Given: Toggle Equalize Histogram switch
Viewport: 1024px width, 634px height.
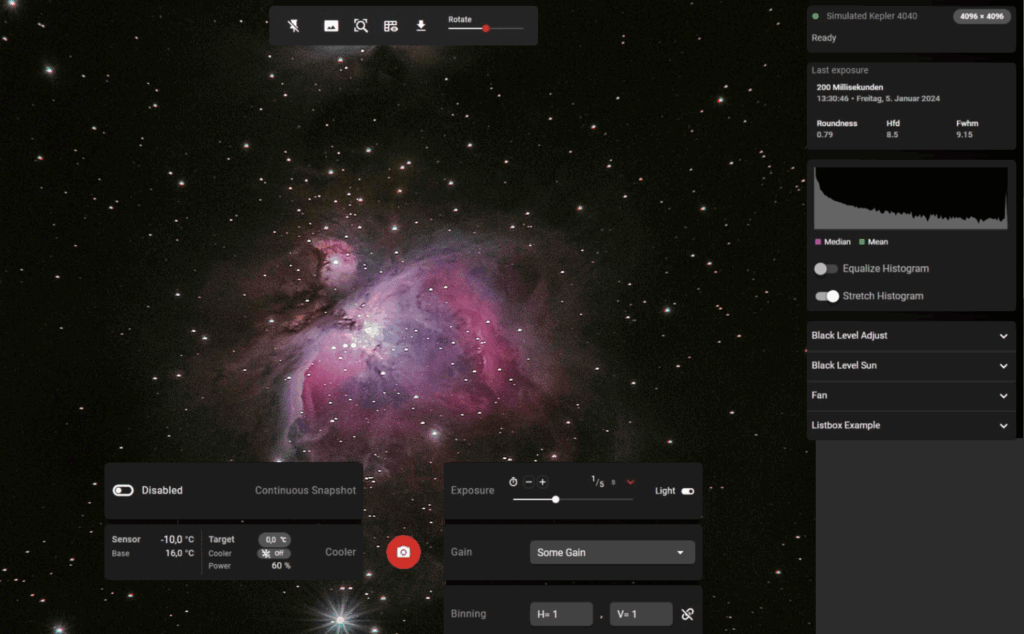Looking at the screenshot, I should click(x=826, y=269).
